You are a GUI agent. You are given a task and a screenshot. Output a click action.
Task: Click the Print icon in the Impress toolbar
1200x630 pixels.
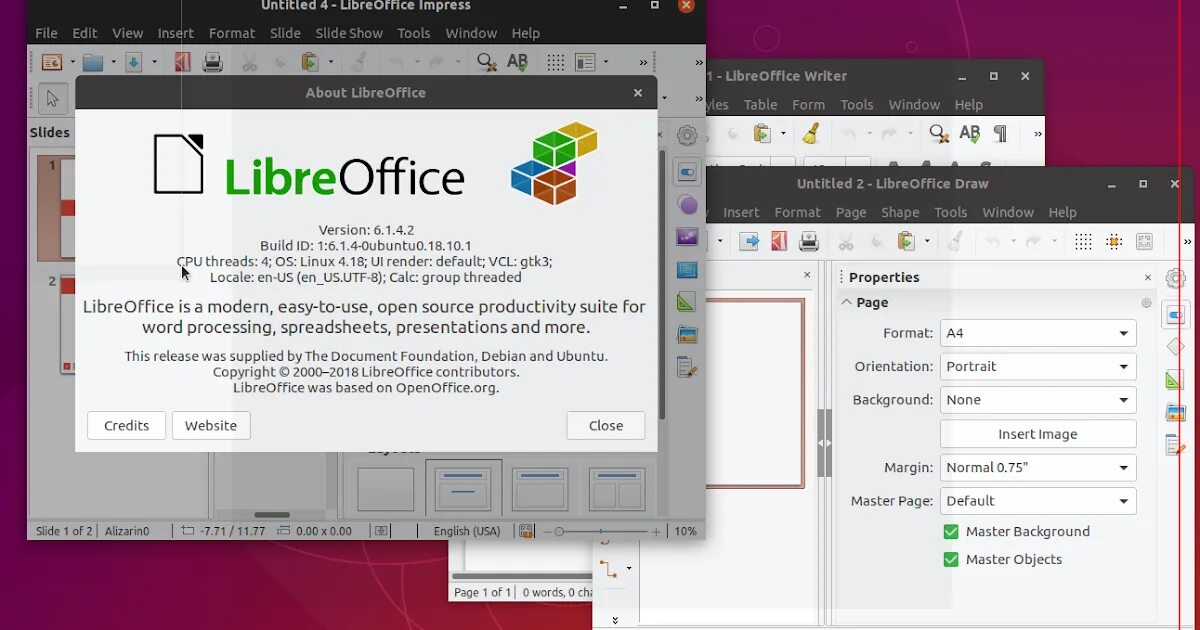coord(213,62)
